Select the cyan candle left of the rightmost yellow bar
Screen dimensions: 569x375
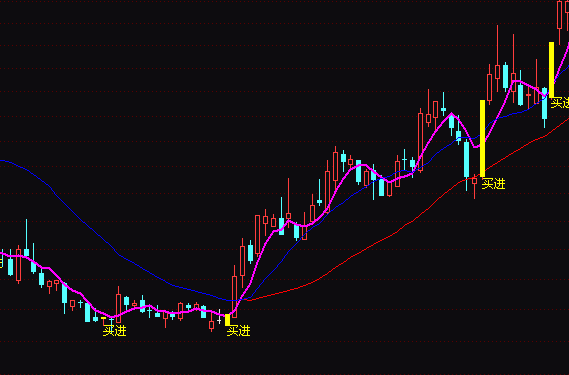[x=544, y=107]
